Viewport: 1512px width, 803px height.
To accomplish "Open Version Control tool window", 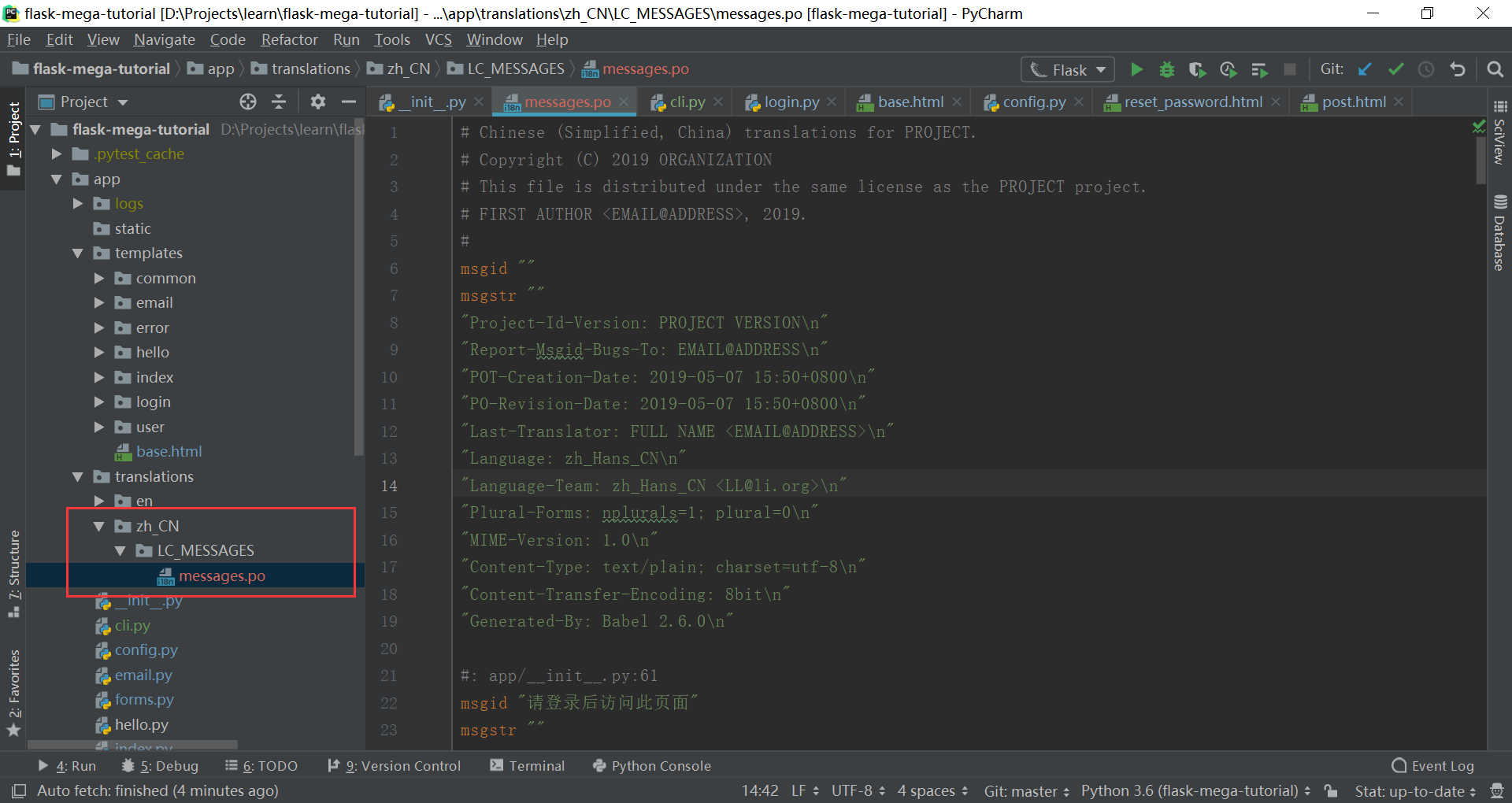I will point(394,766).
